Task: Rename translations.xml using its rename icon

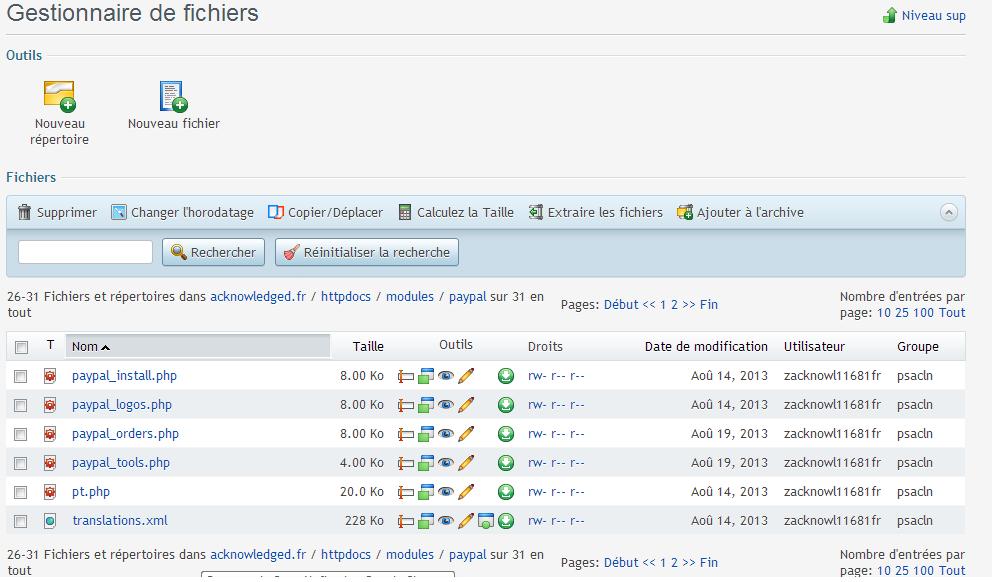Action: point(405,522)
